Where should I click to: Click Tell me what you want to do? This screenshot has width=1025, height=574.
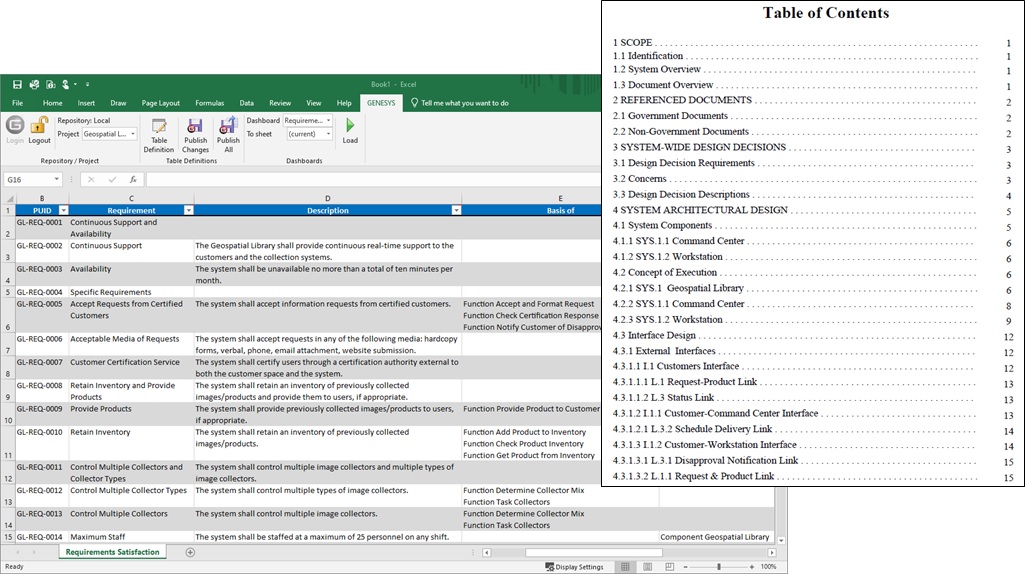(465, 103)
